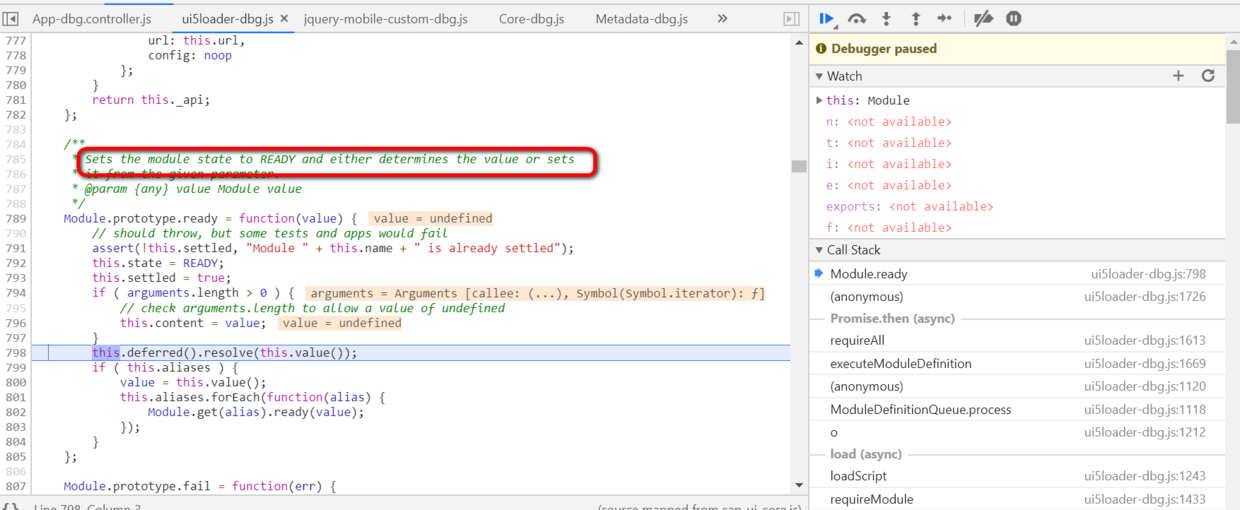The image size is (1240, 510).
Task: Open ui5loader-dbg.js:1118 source link
Action: click(1145, 410)
